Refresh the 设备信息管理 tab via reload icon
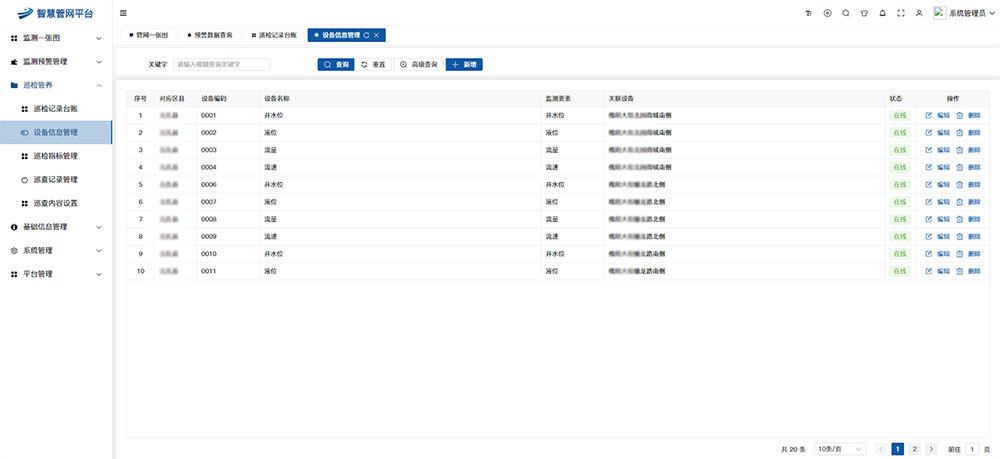This screenshot has width=1000, height=459. [x=366, y=35]
